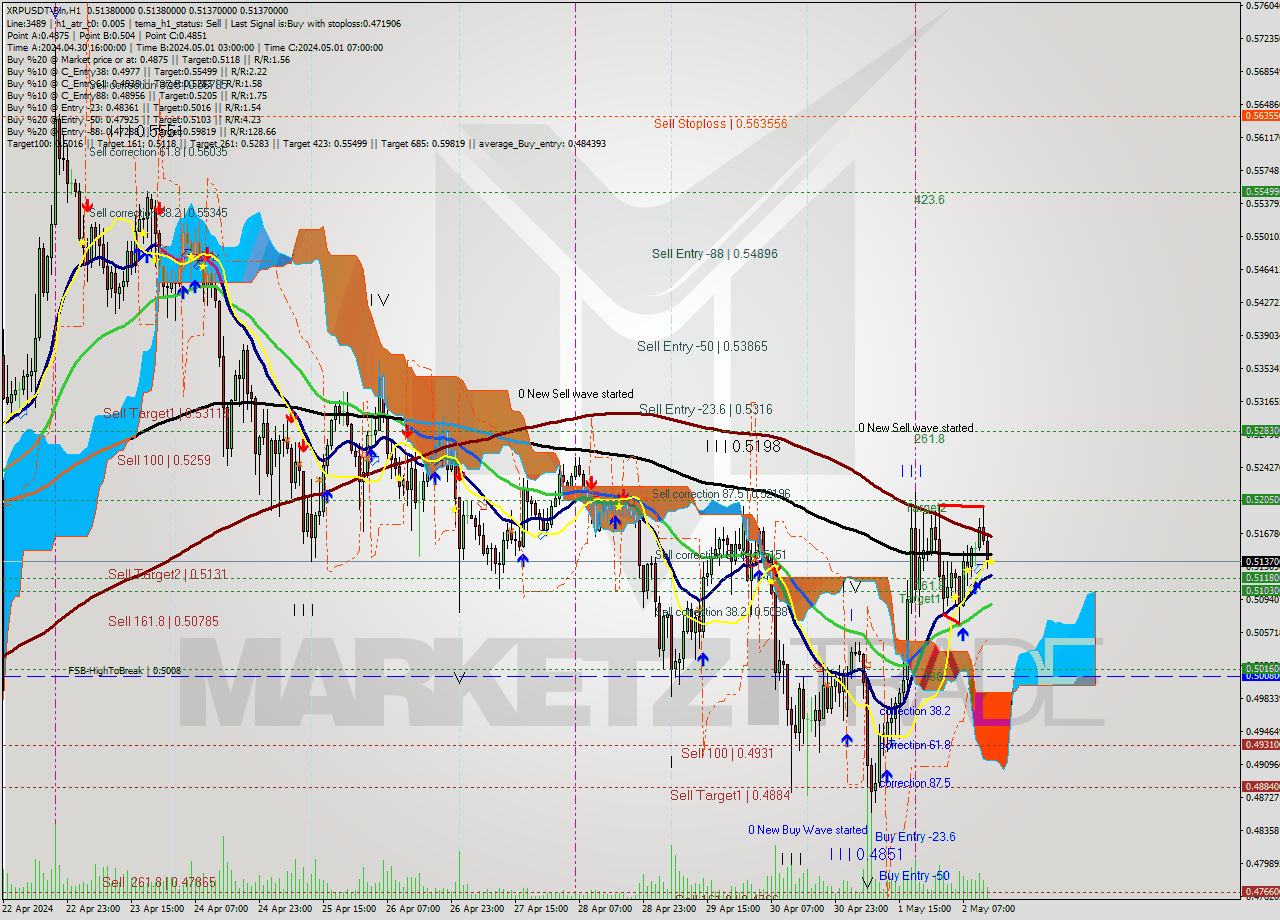Image resolution: width=1280 pixels, height=920 pixels.
Task: Click the 0.48358 price axis value
Action: [x=1261, y=830]
